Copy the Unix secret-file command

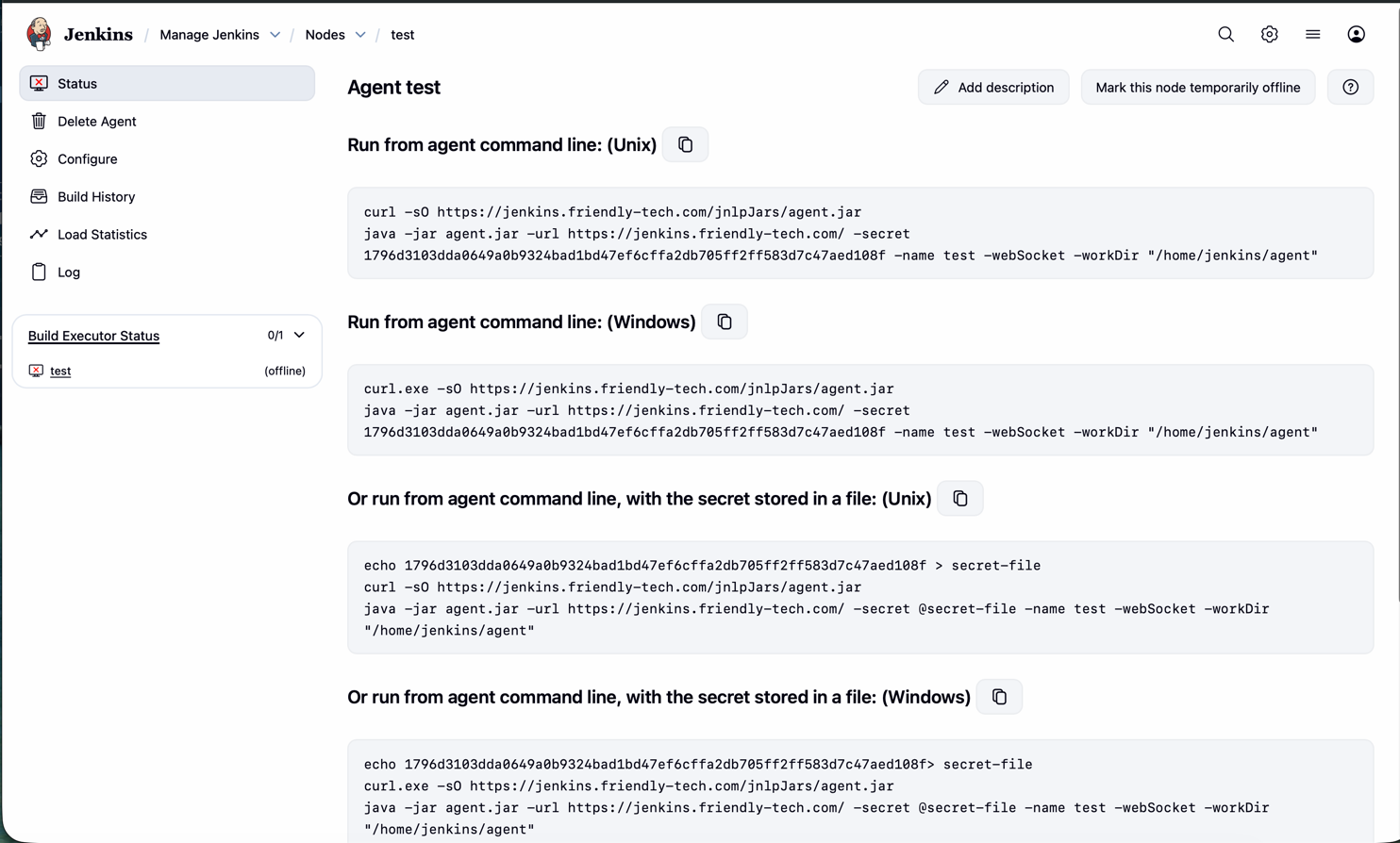pyautogui.click(x=960, y=498)
